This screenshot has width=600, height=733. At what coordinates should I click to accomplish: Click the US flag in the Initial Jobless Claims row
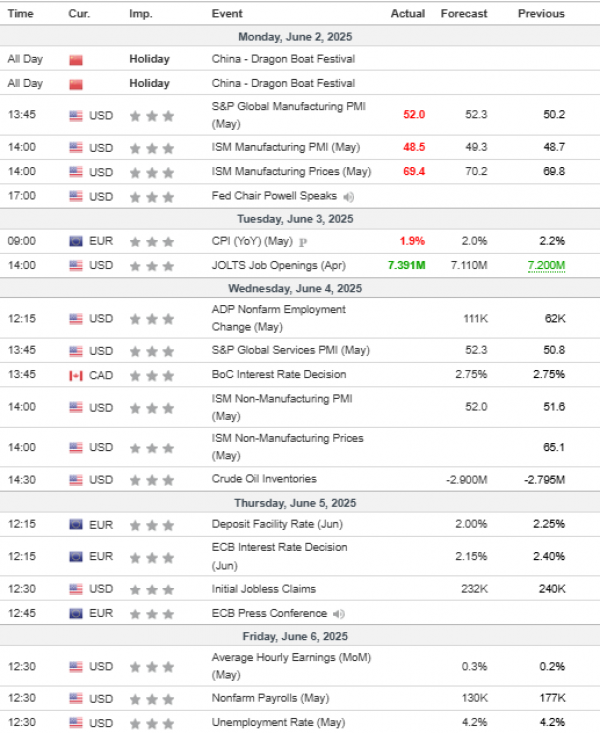(76, 589)
